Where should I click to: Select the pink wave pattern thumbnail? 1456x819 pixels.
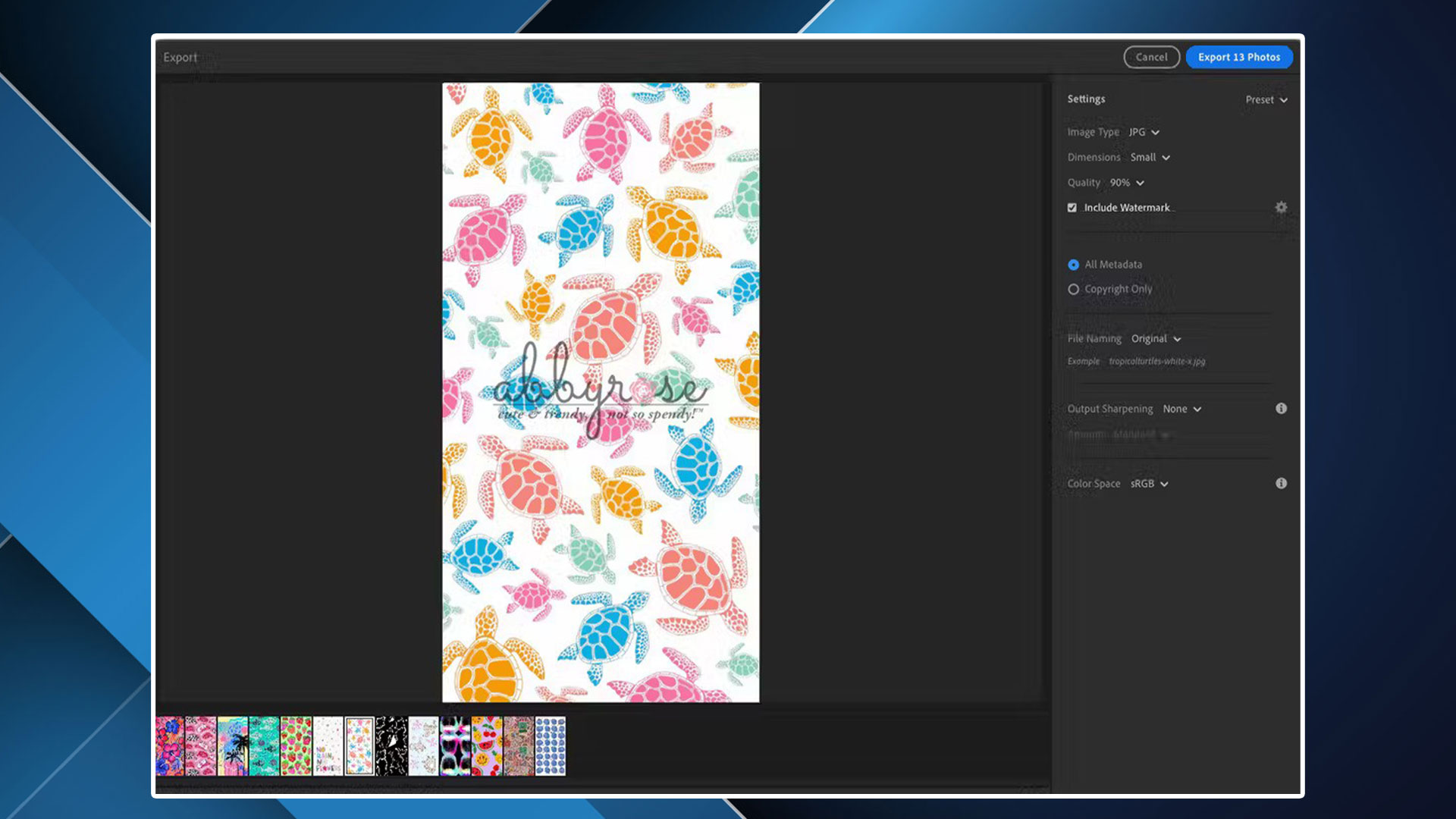[x=201, y=746]
